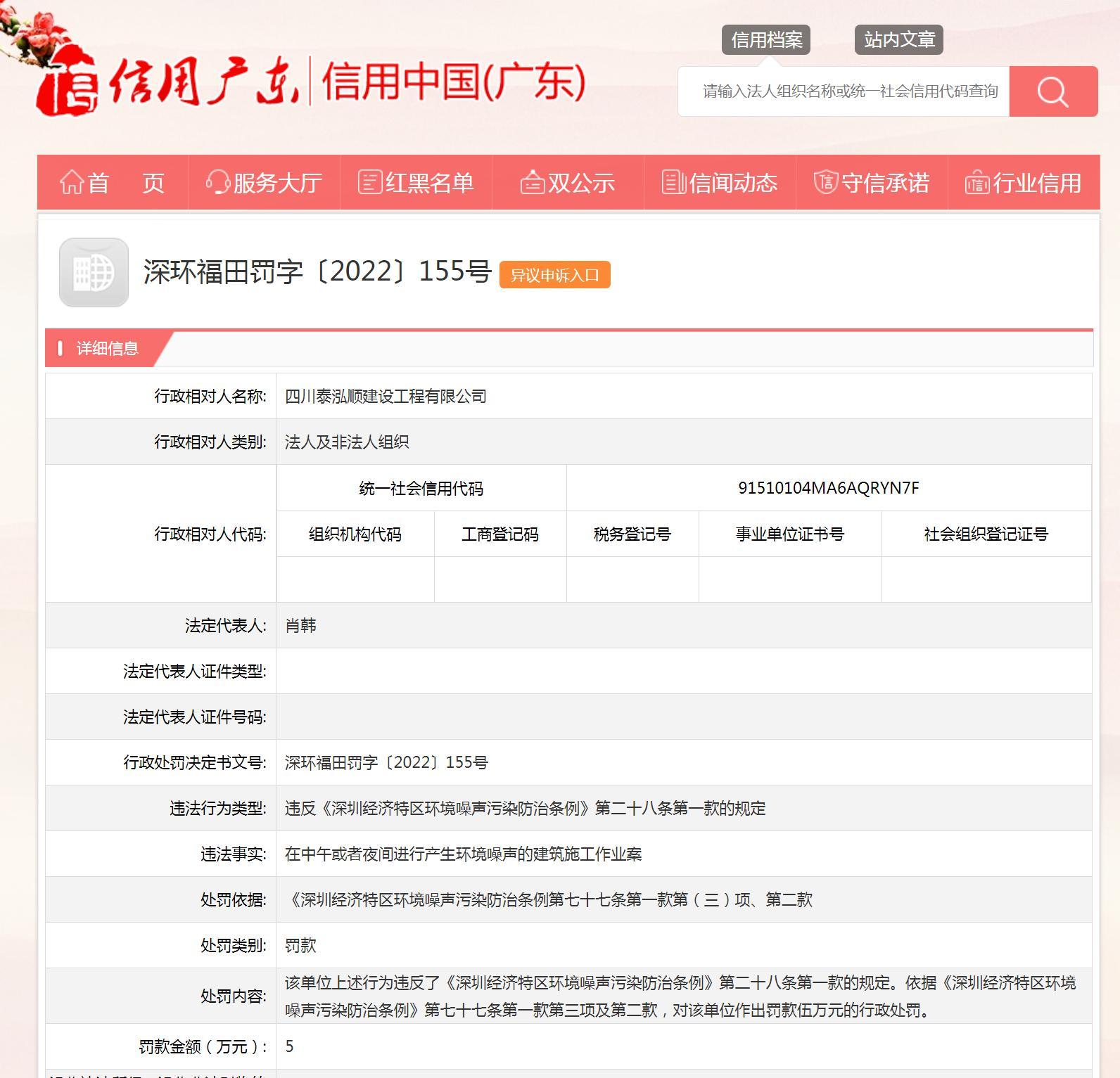Click the 处罚内容 description paragraph
1120x1078 pixels.
pos(680,996)
